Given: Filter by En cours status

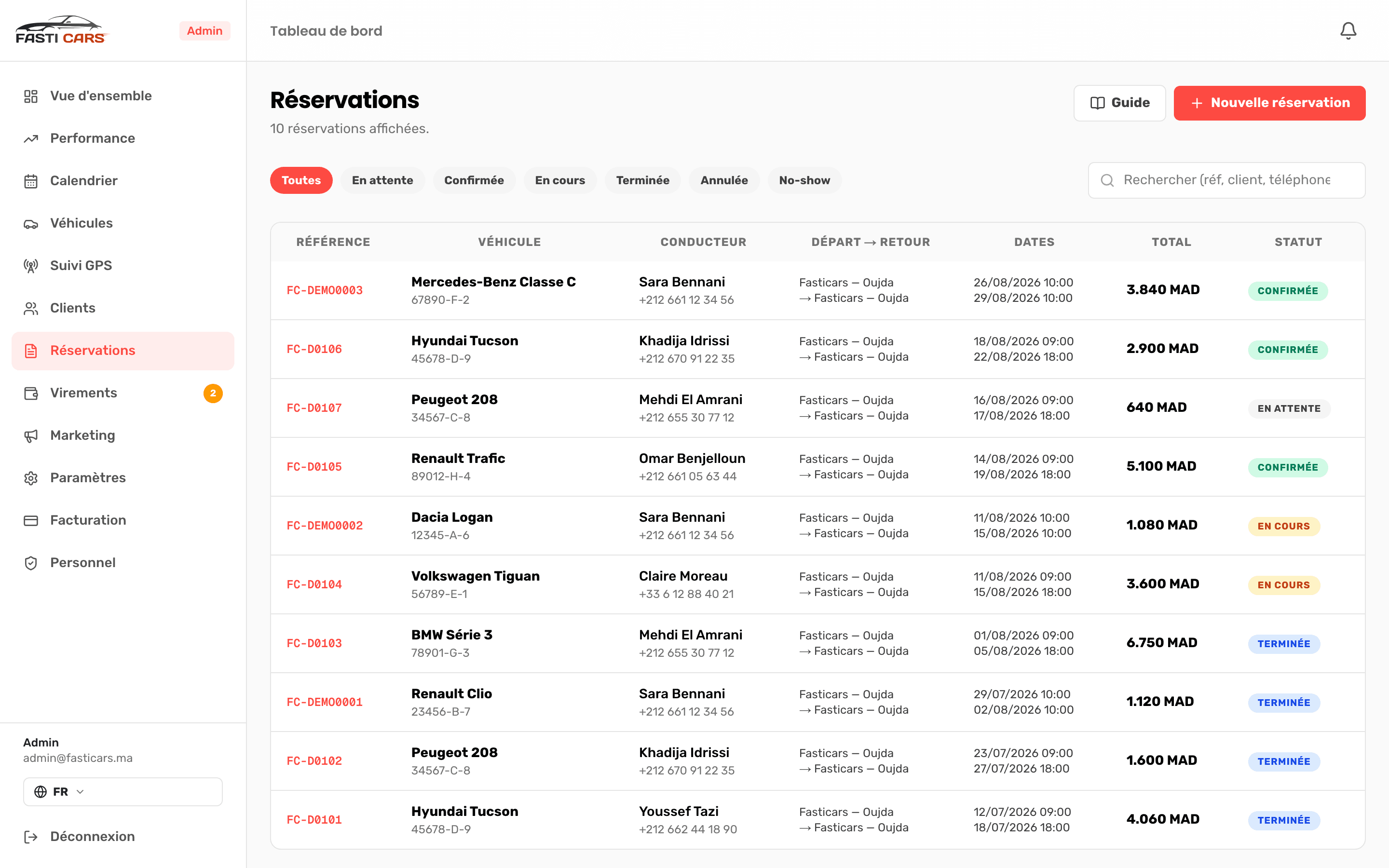Looking at the screenshot, I should (x=560, y=180).
